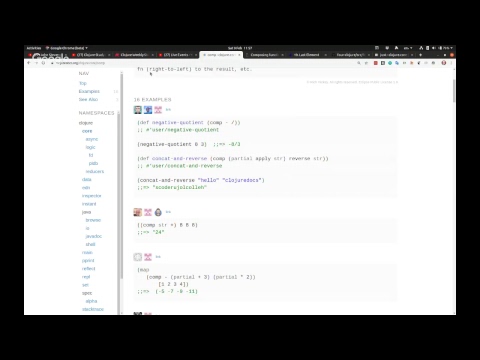This screenshot has height=360, width=480.
Task: Click the third avatar above the comp str example
Action: [158, 212]
